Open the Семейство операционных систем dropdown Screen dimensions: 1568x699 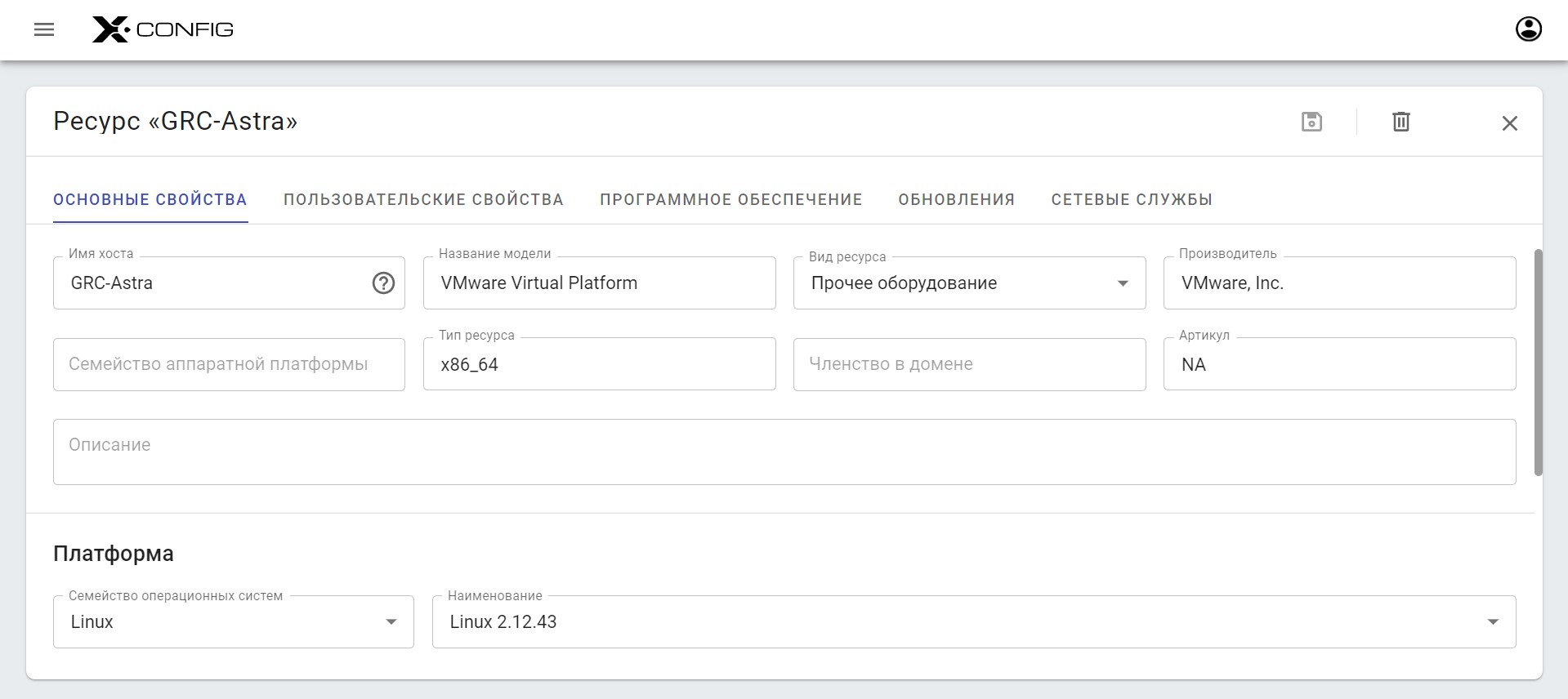tap(391, 622)
